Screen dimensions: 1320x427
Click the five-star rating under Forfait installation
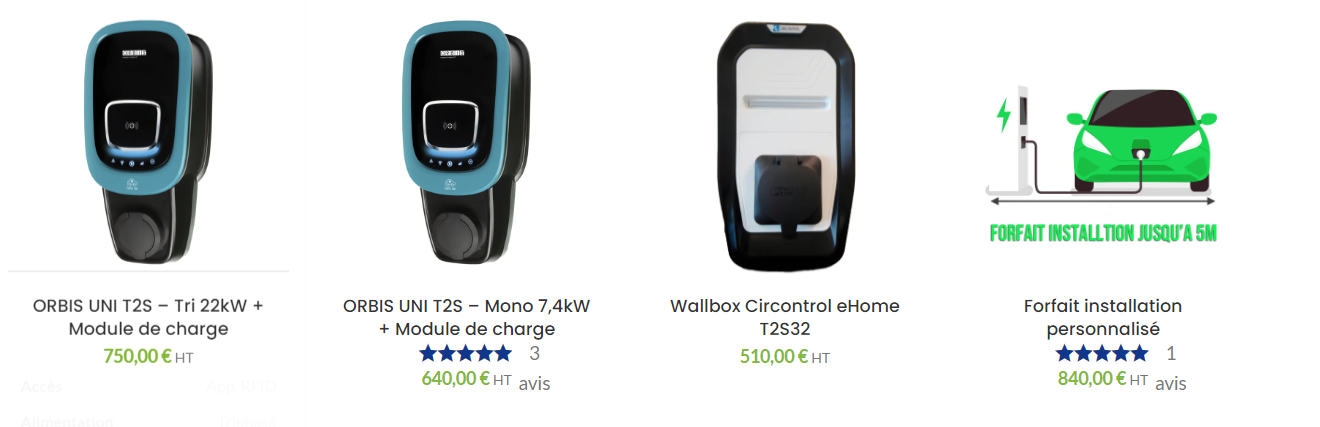[x=1102, y=353]
